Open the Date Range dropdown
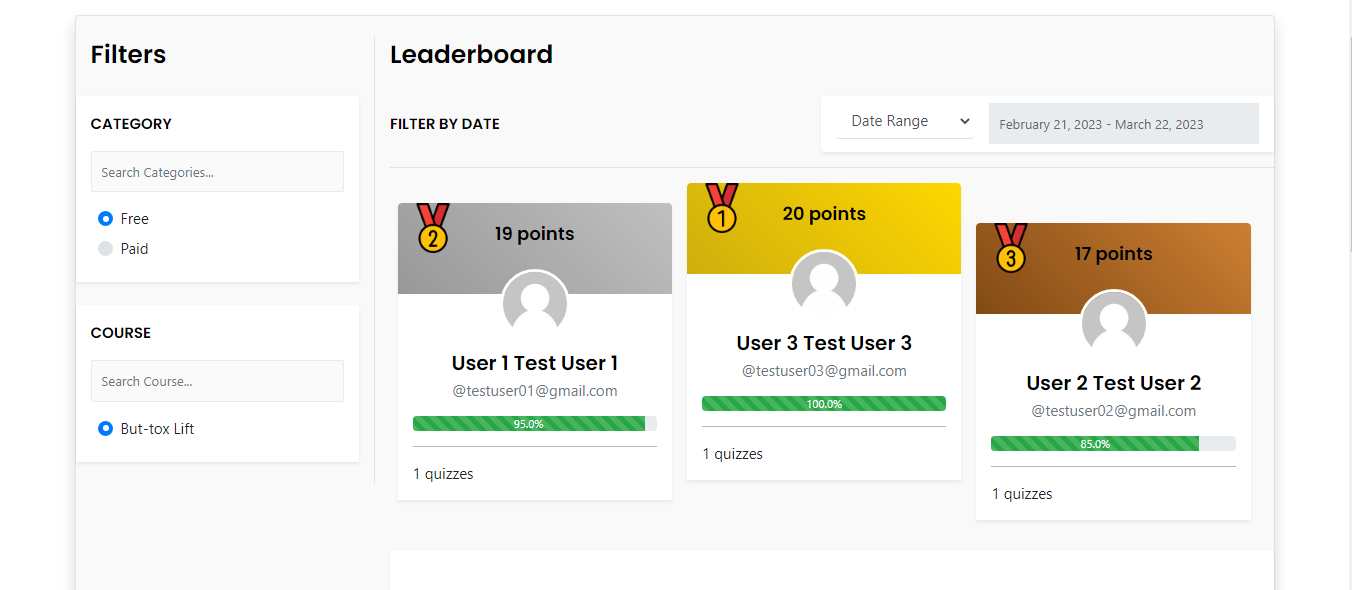Viewport: 1352px width, 590px height. 905,121
